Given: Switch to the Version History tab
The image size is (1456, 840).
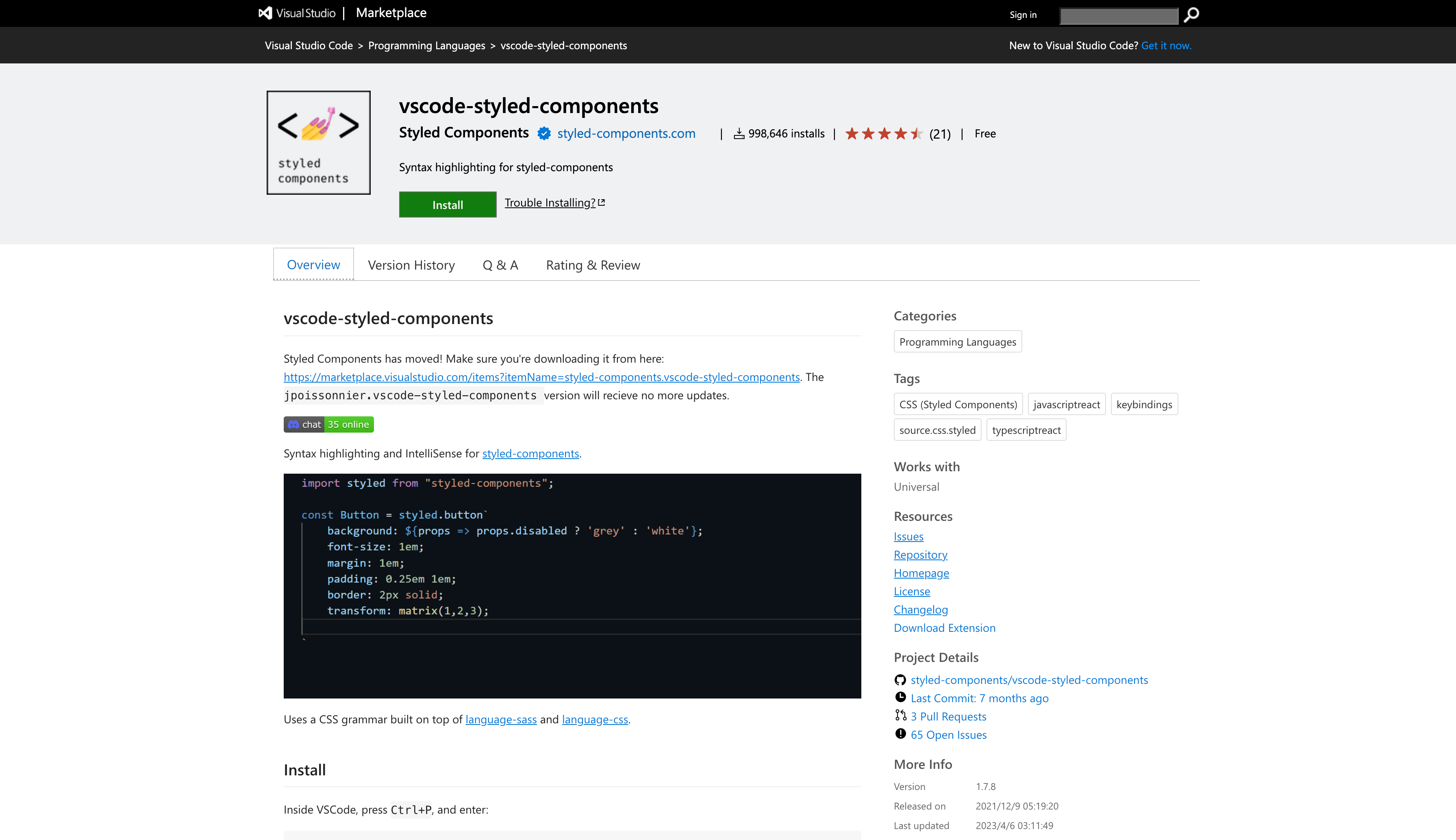Looking at the screenshot, I should (411, 264).
